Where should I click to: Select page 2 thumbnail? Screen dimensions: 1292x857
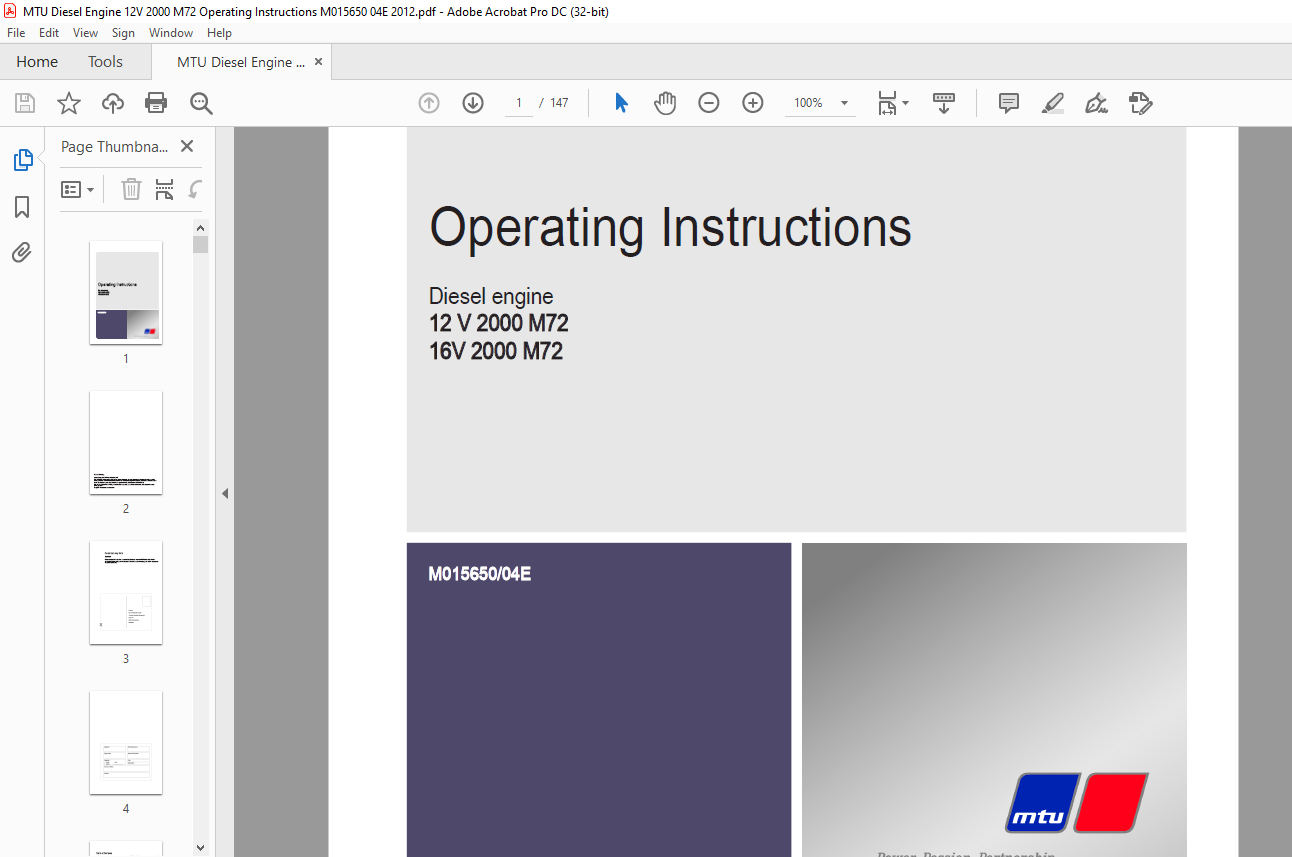click(126, 442)
